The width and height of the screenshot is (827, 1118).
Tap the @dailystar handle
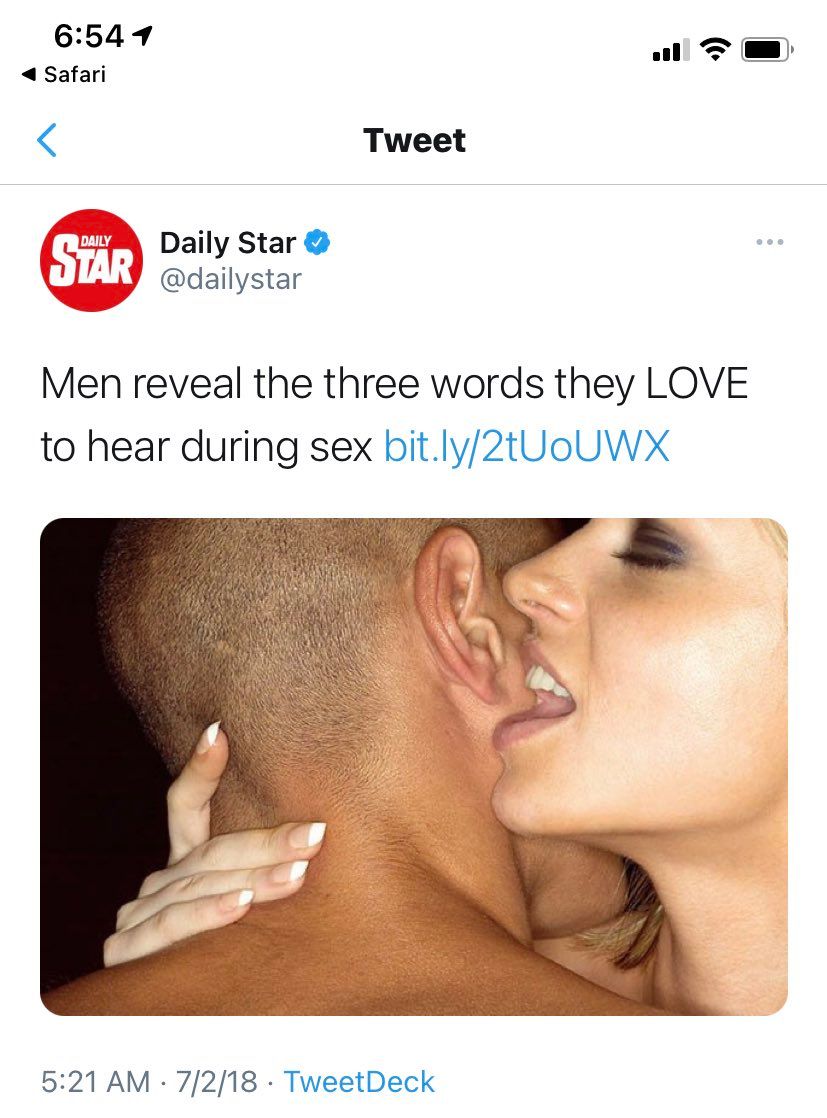[231, 279]
